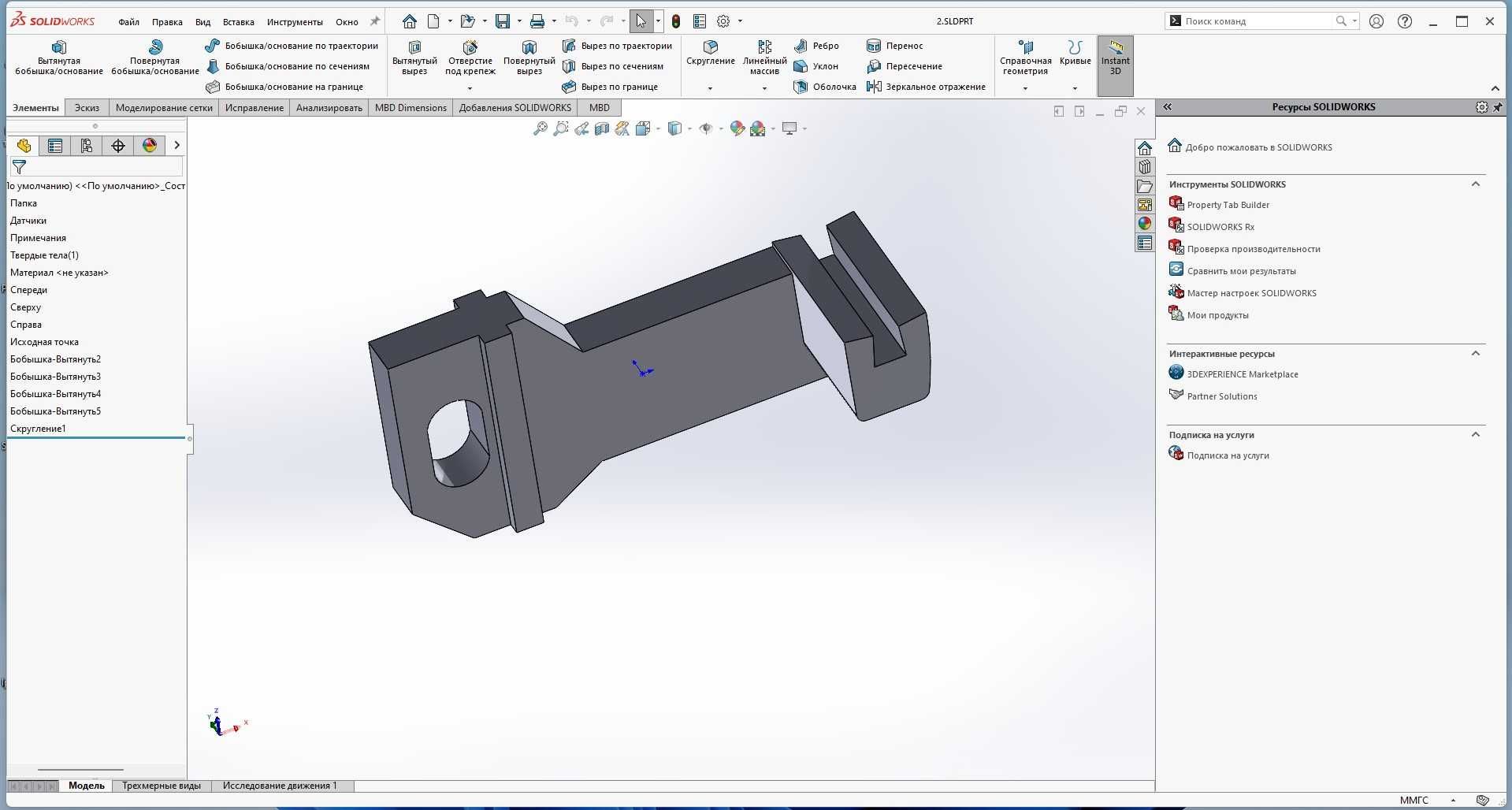Expand the Линейный массив dropdown arrow

[764, 88]
